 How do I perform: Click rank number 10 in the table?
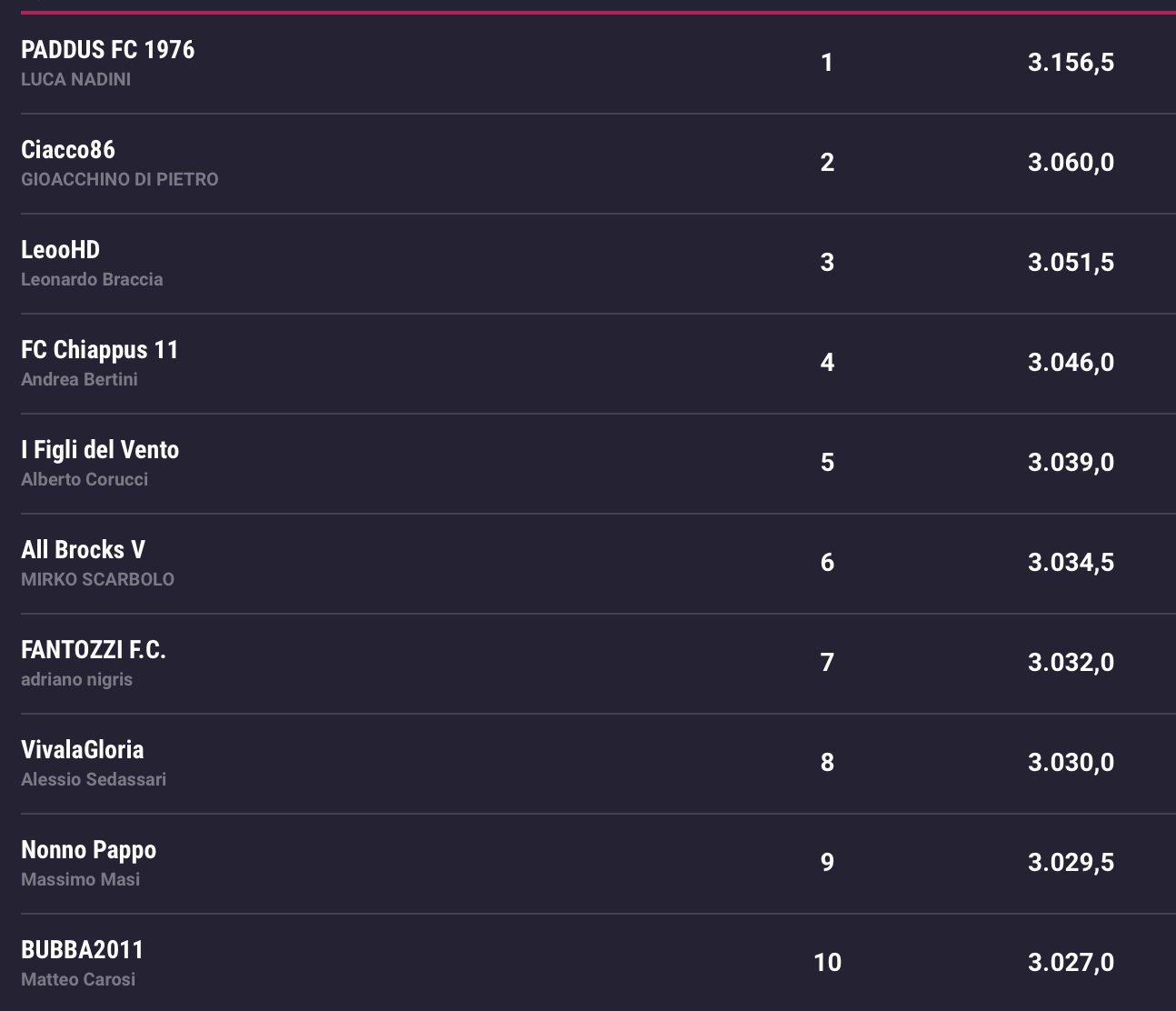[827, 962]
